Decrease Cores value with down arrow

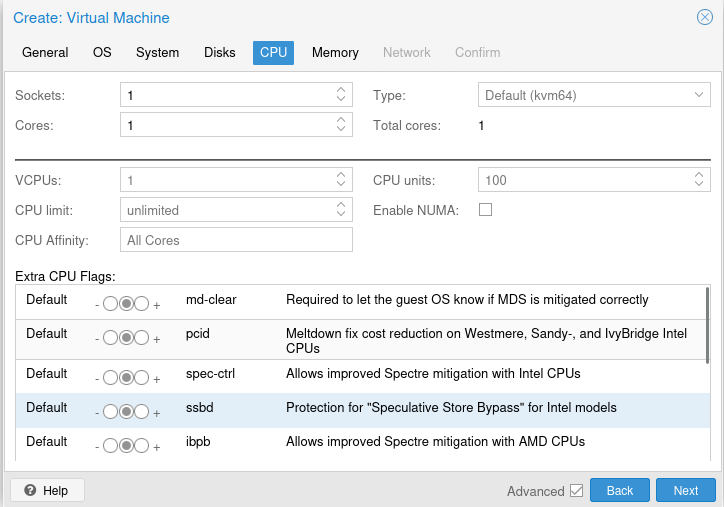pos(342,130)
